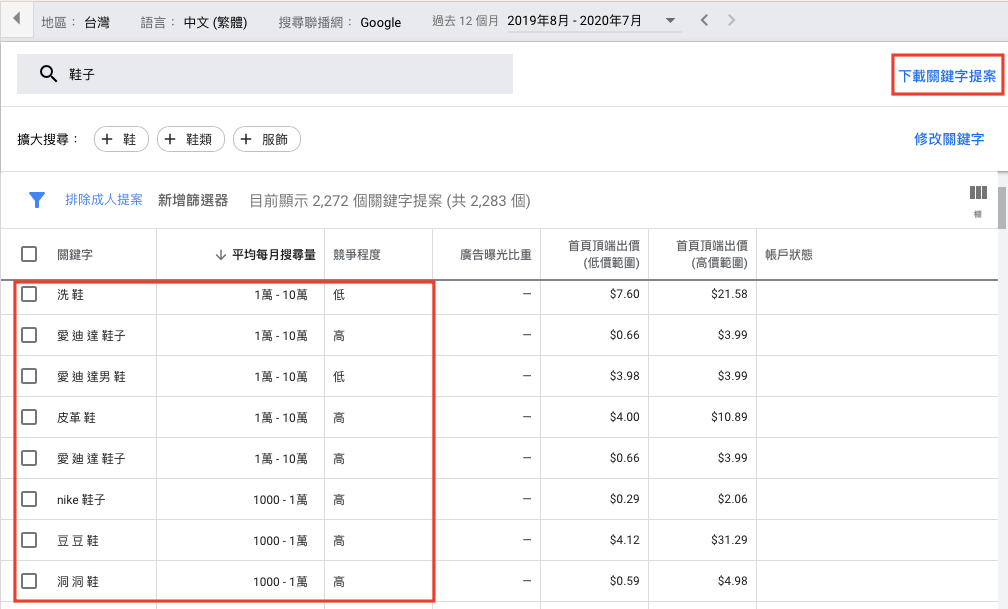1008x609 pixels.
Task: Sort by 平均每月搜尋量 column header
Action: coord(273,255)
